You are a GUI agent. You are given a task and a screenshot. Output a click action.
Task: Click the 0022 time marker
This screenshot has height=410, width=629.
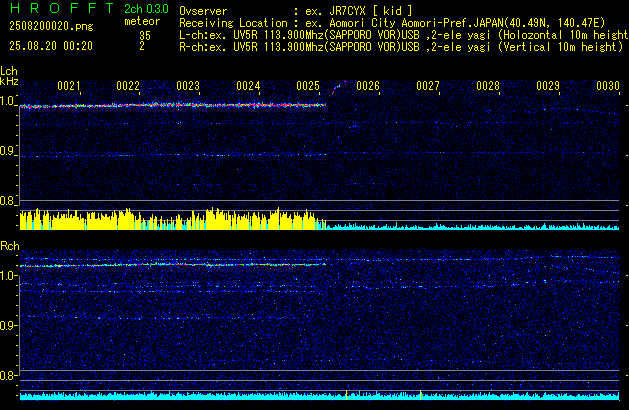128,86
